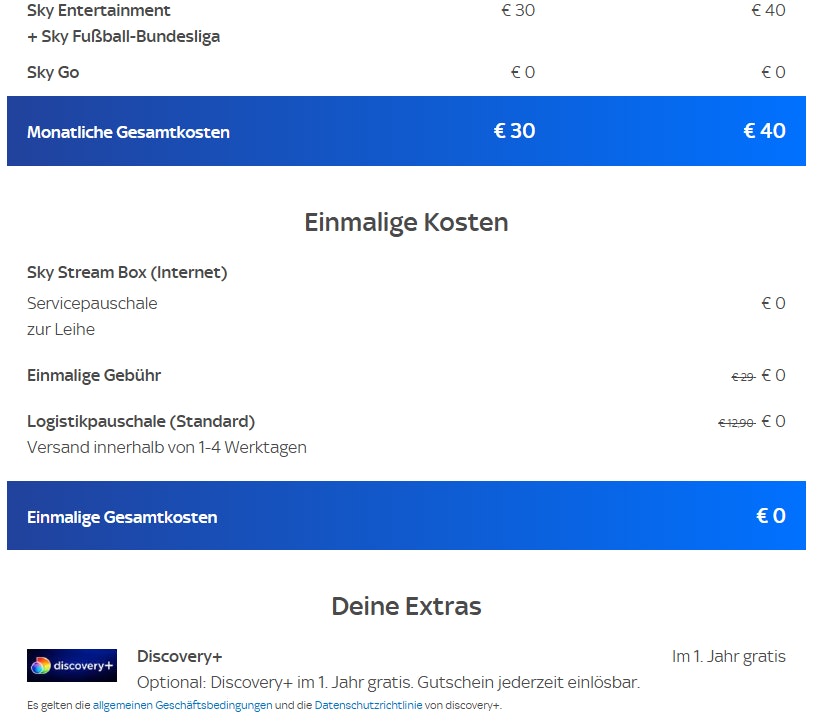
Task: Select the € 30 total in the Monatliche Gesamtkosten bar
Action: [x=514, y=131]
